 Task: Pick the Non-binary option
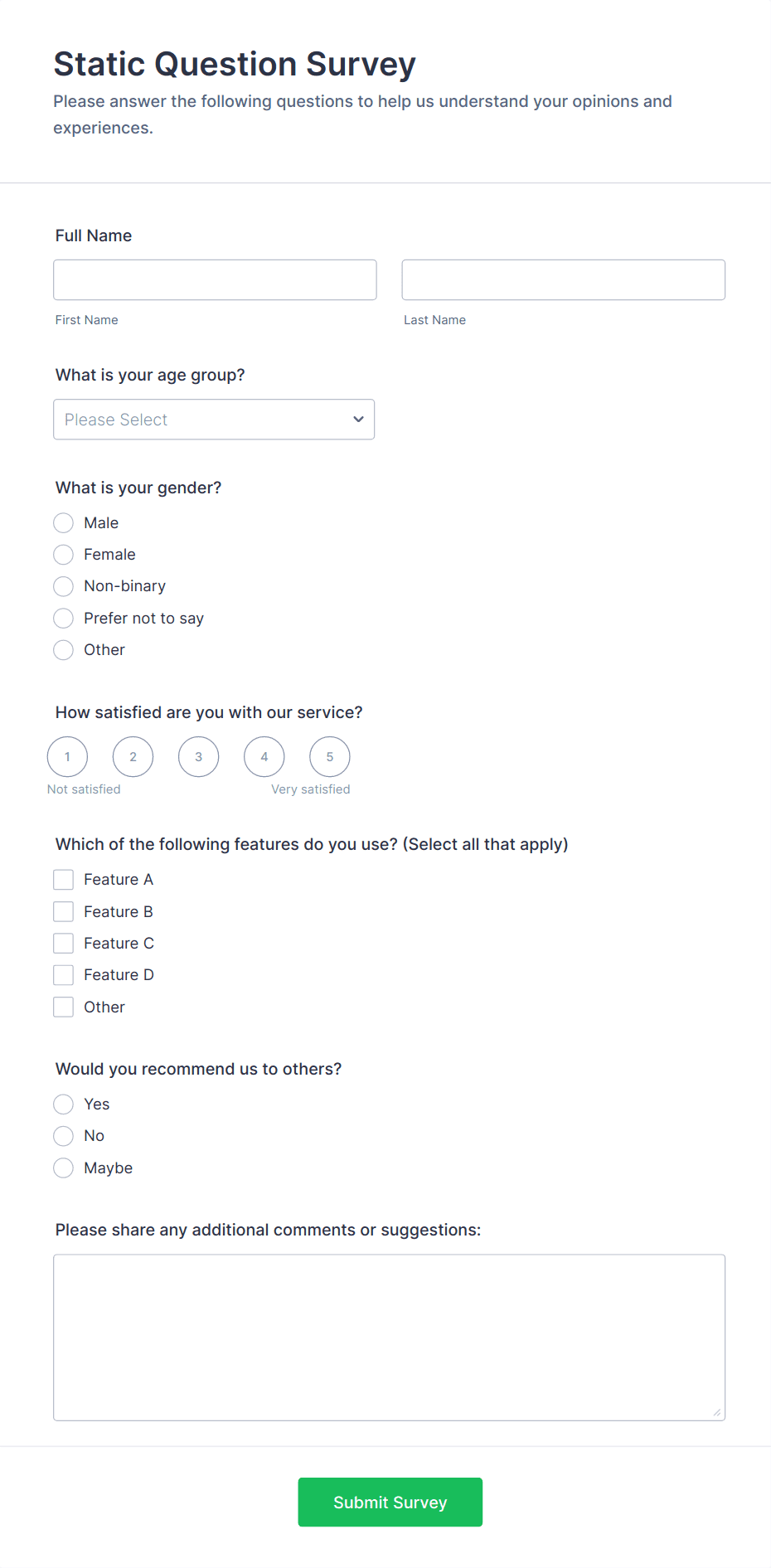pos(63,586)
